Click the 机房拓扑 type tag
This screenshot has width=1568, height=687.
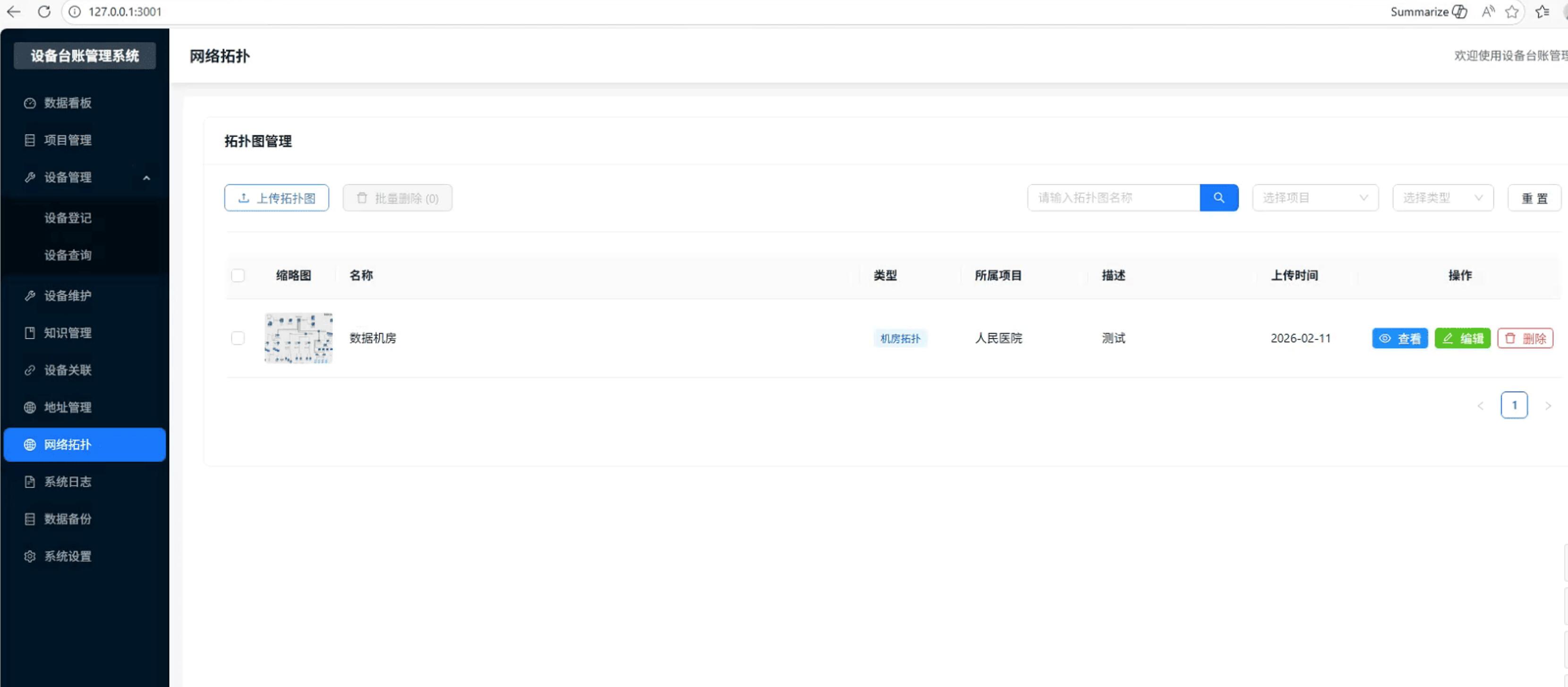click(x=900, y=338)
